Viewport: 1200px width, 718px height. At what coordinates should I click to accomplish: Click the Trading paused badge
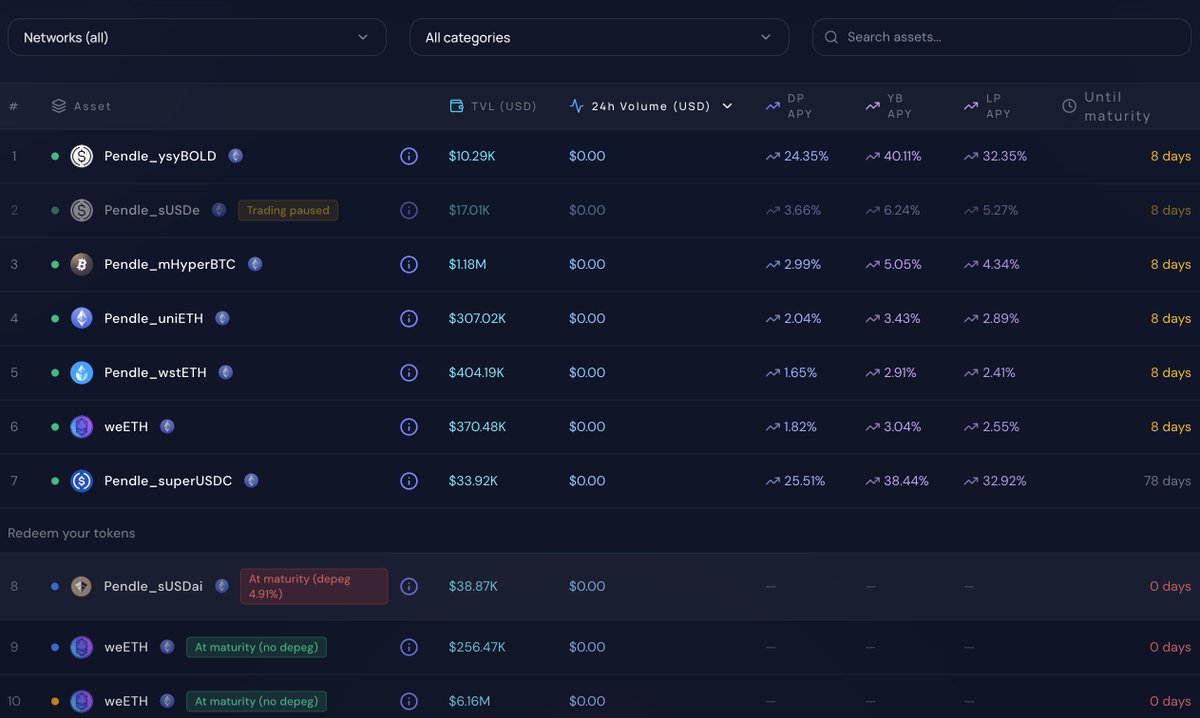coord(288,210)
